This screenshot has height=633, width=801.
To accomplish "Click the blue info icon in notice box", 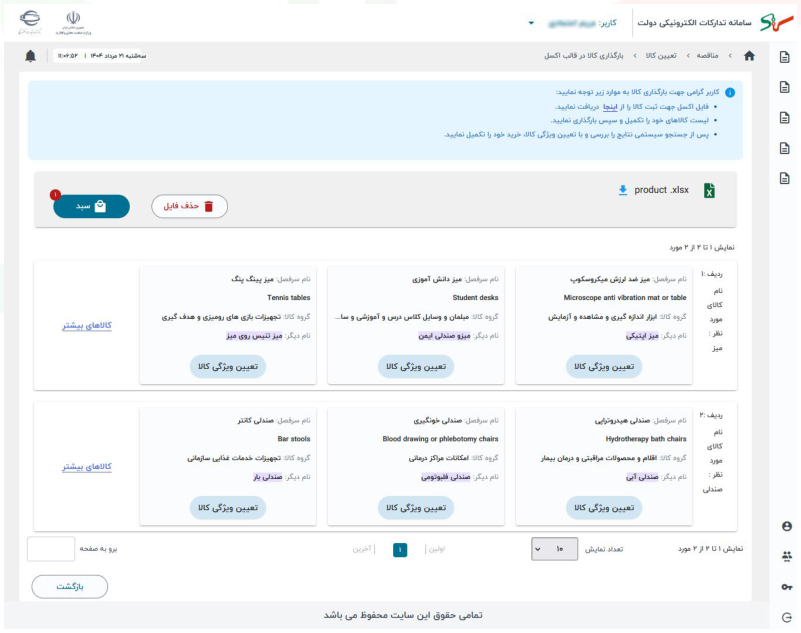I will [x=730, y=92].
